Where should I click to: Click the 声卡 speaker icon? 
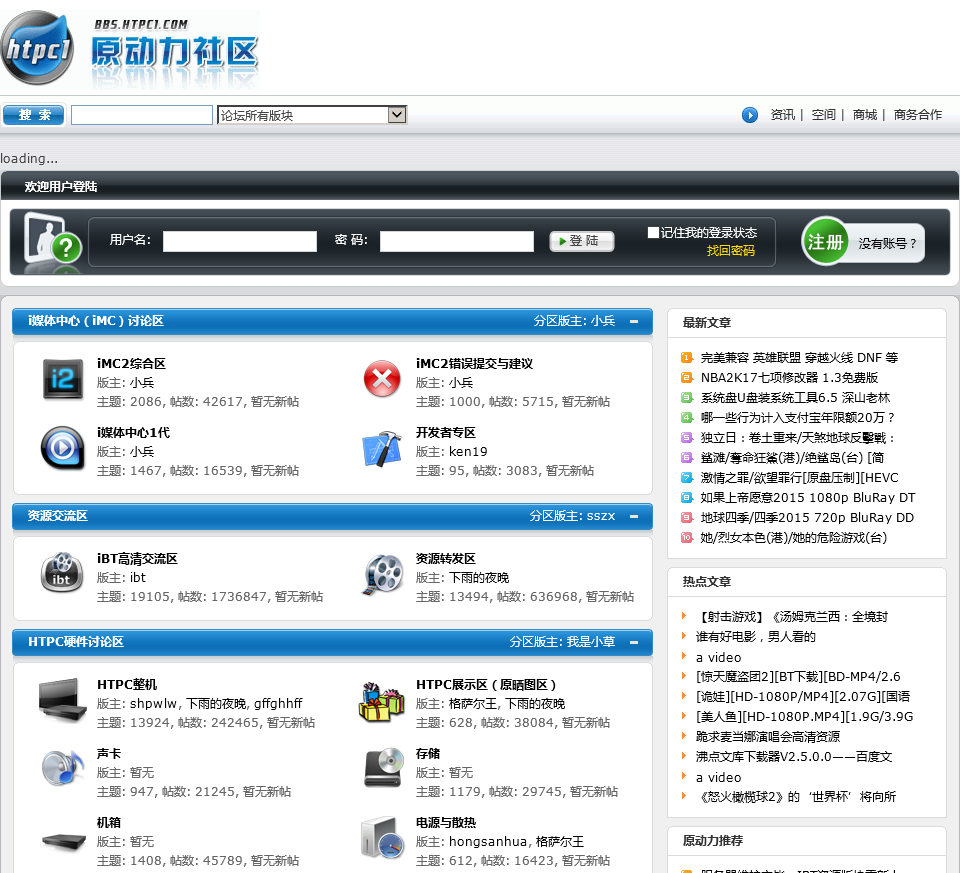click(x=62, y=768)
